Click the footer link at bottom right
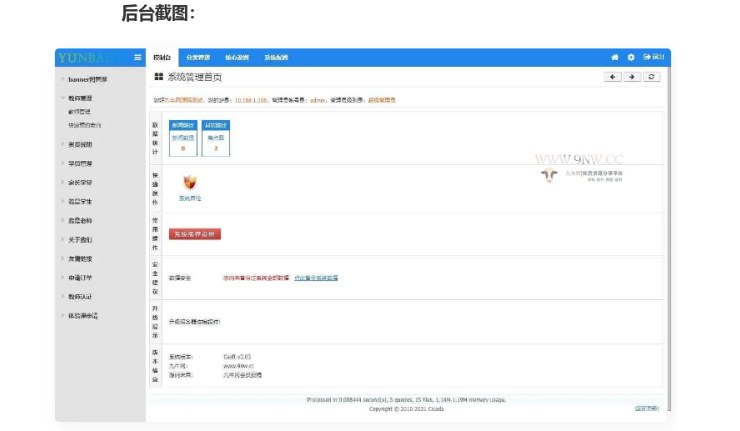Viewport: 740px width, 431px height. pos(647,408)
